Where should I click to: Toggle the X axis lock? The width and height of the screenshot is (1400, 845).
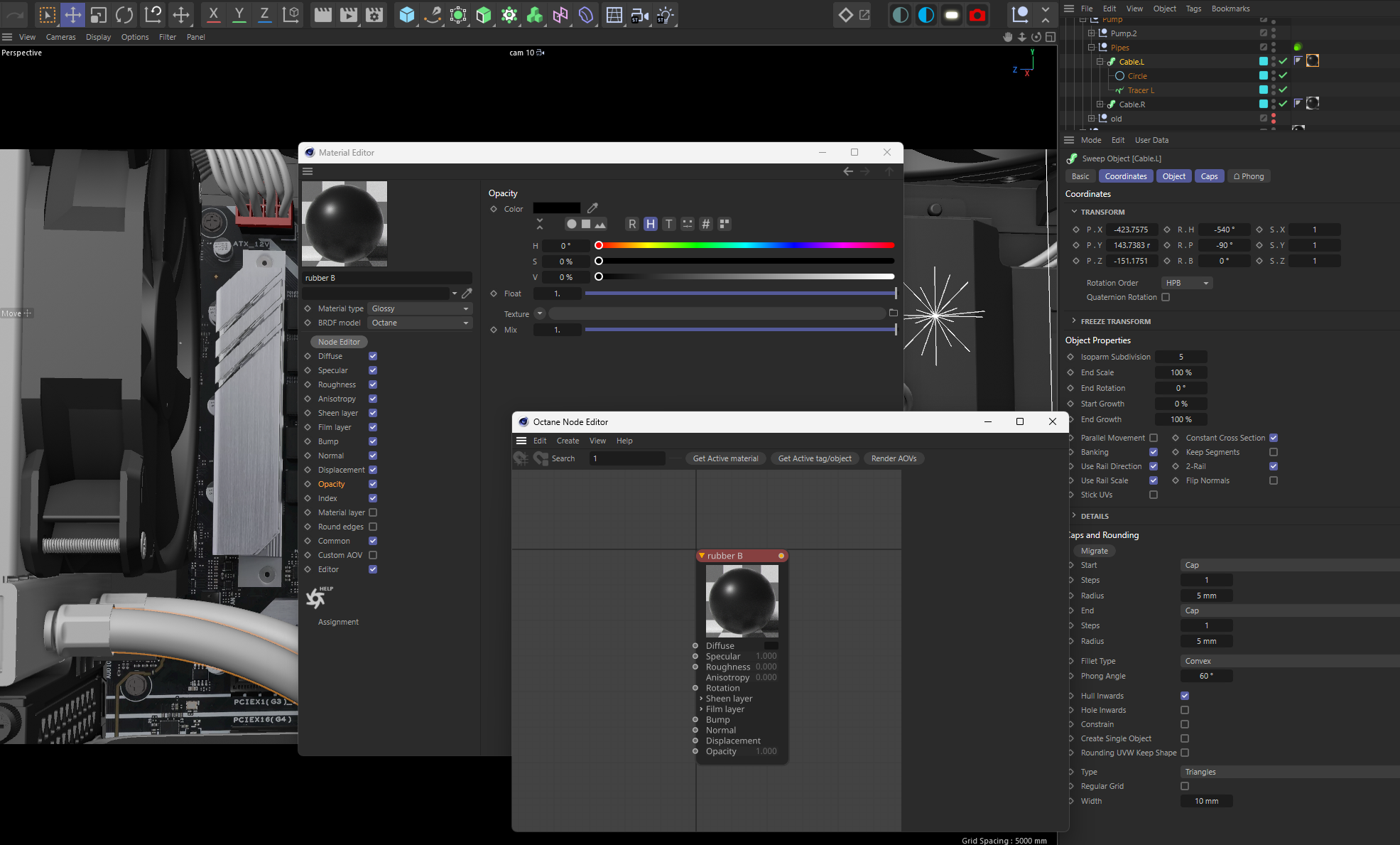pos(213,14)
